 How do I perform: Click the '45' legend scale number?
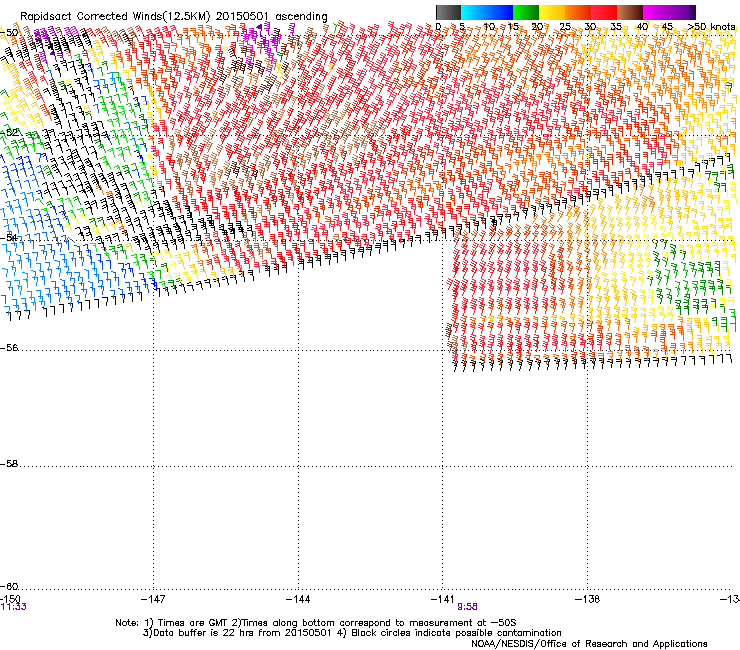(x=667, y=26)
